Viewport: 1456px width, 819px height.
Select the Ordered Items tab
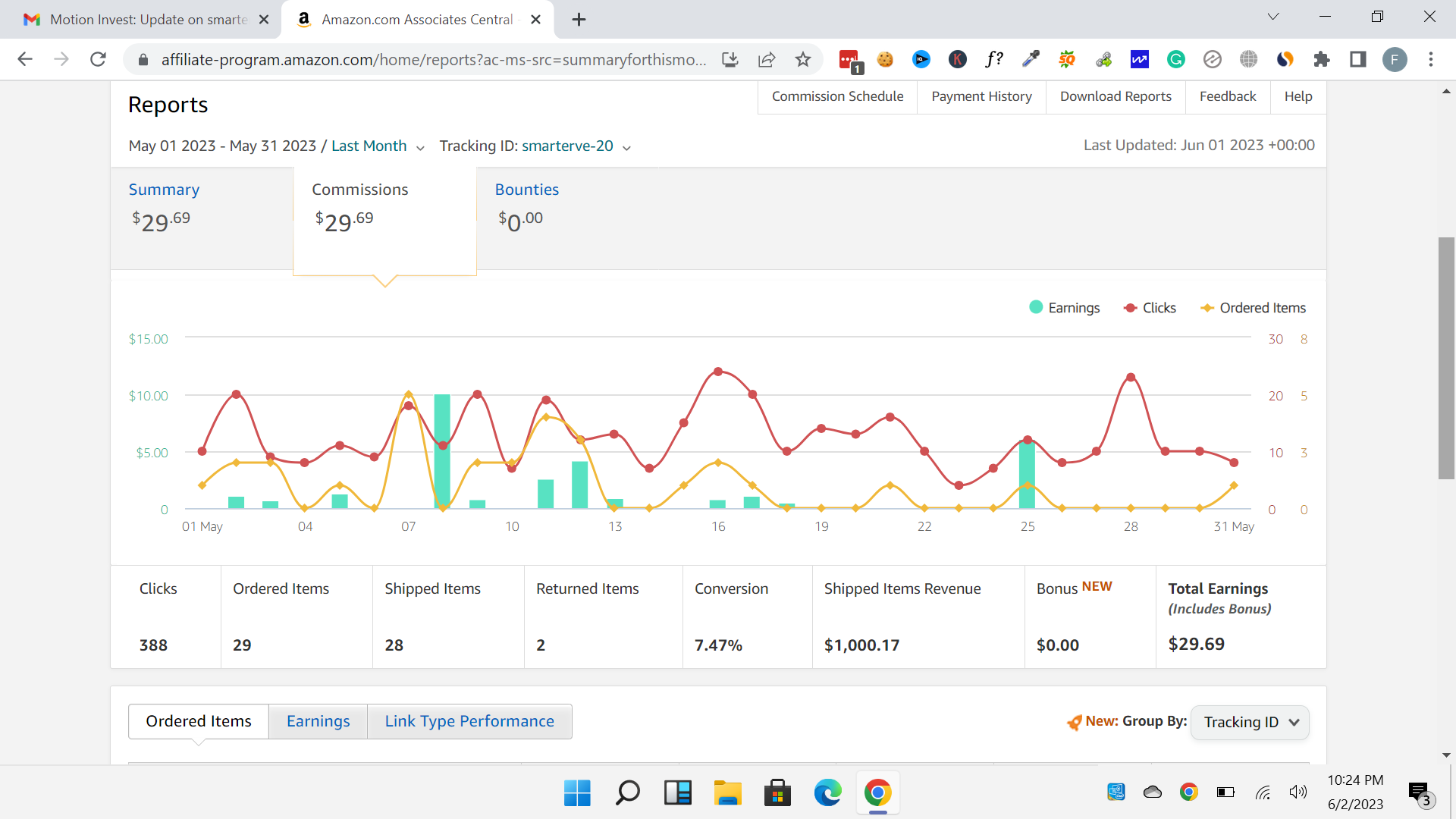pyautogui.click(x=199, y=721)
